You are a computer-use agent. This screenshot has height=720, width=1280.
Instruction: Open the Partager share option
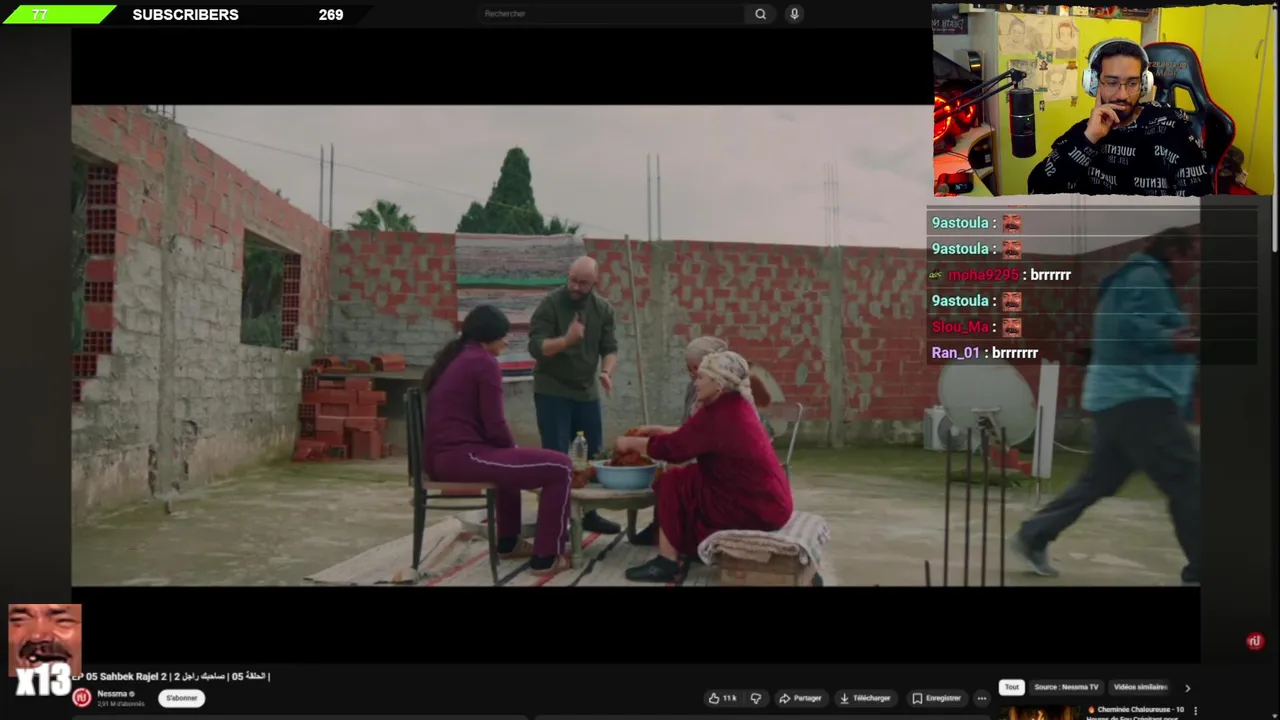tap(800, 698)
